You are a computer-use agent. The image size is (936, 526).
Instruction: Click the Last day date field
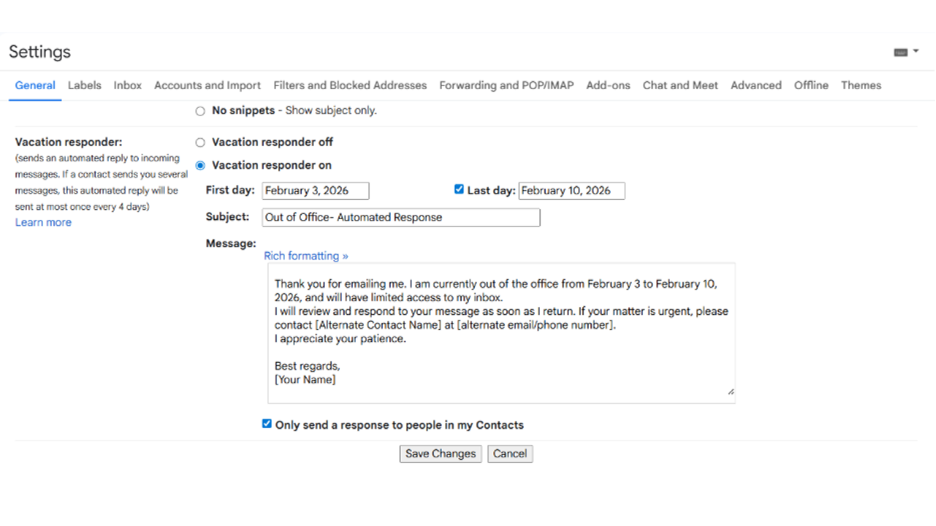tap(571, 191)
